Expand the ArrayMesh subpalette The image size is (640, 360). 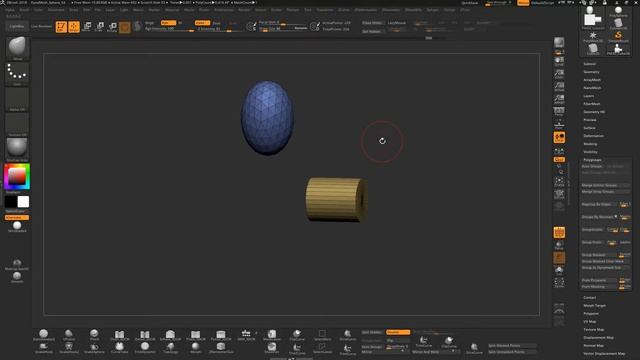click(592, 80)
